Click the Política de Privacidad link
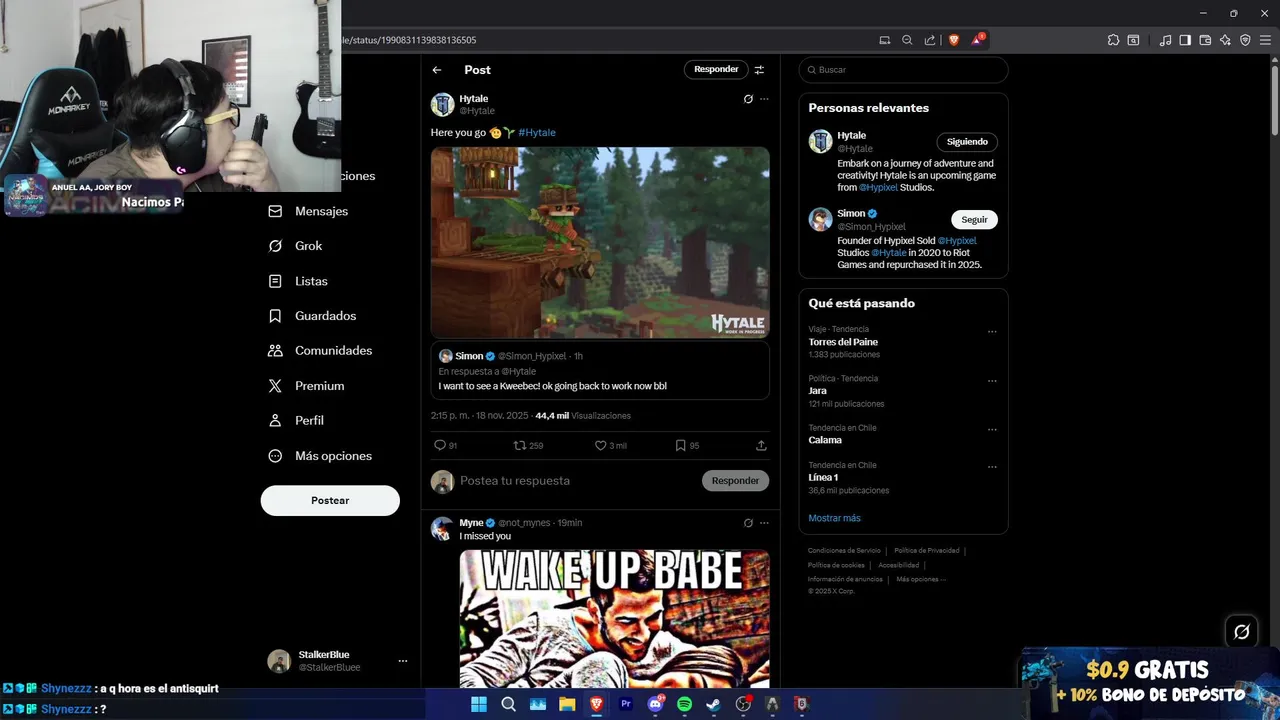The width and height of the screenshot is (1280, 720). point(926,551)
